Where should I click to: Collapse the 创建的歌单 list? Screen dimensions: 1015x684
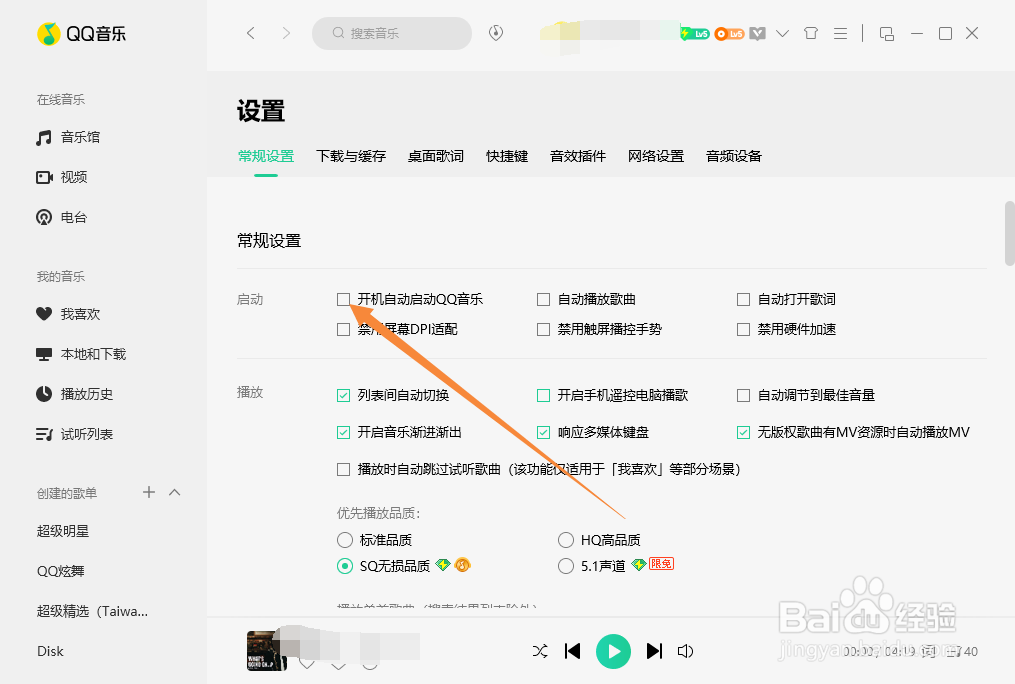[174, 492]
